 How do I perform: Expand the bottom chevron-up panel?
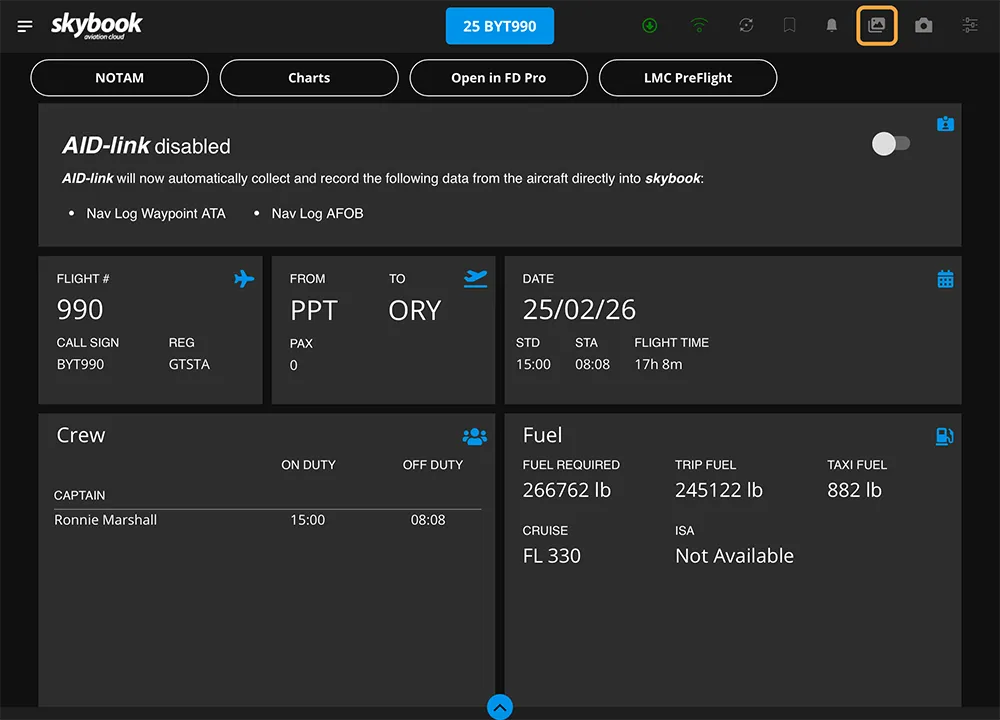(x=500, y=707)
